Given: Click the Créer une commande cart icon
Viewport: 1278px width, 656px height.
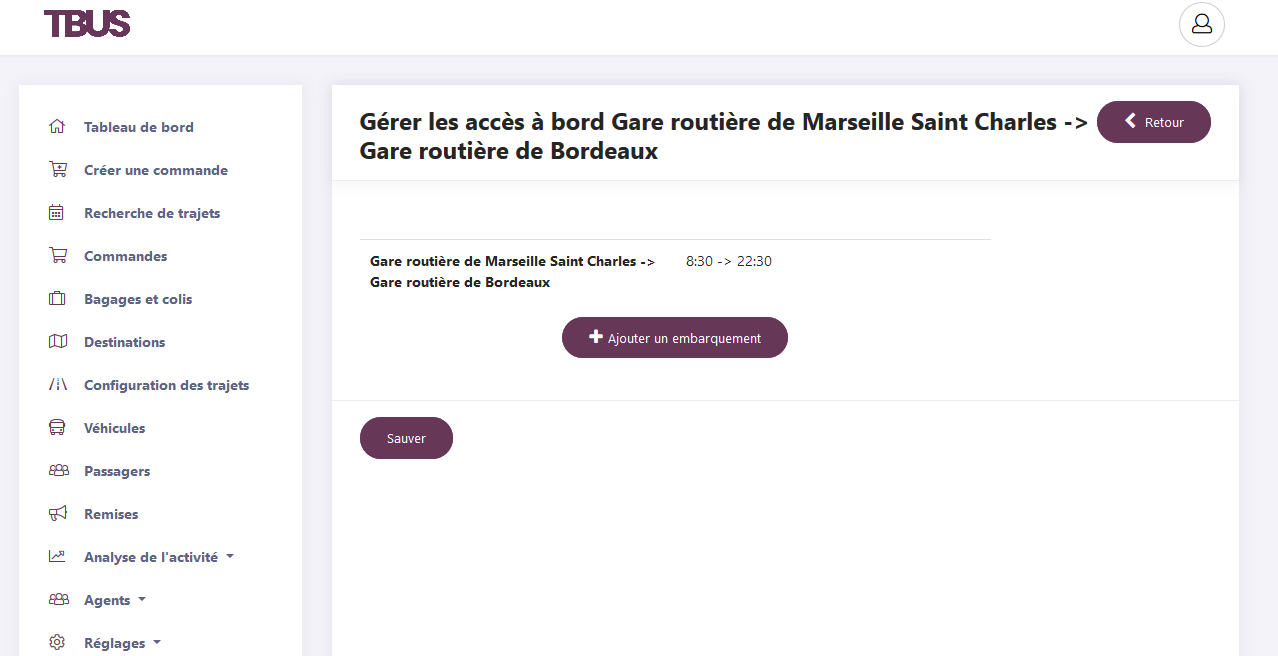Looking at the screenshot, I should 57,169.
